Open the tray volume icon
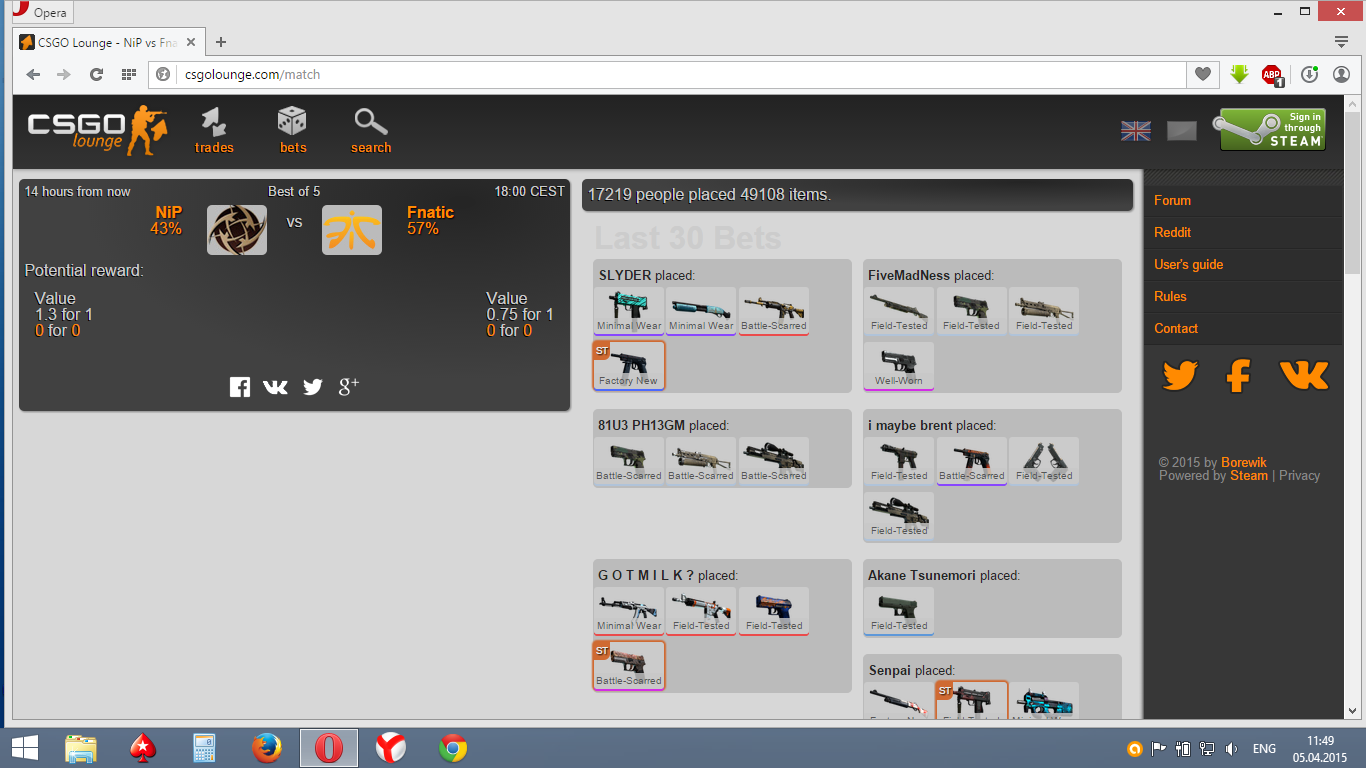Viewport: 1366px width, 768px height. coord(1231,748)
